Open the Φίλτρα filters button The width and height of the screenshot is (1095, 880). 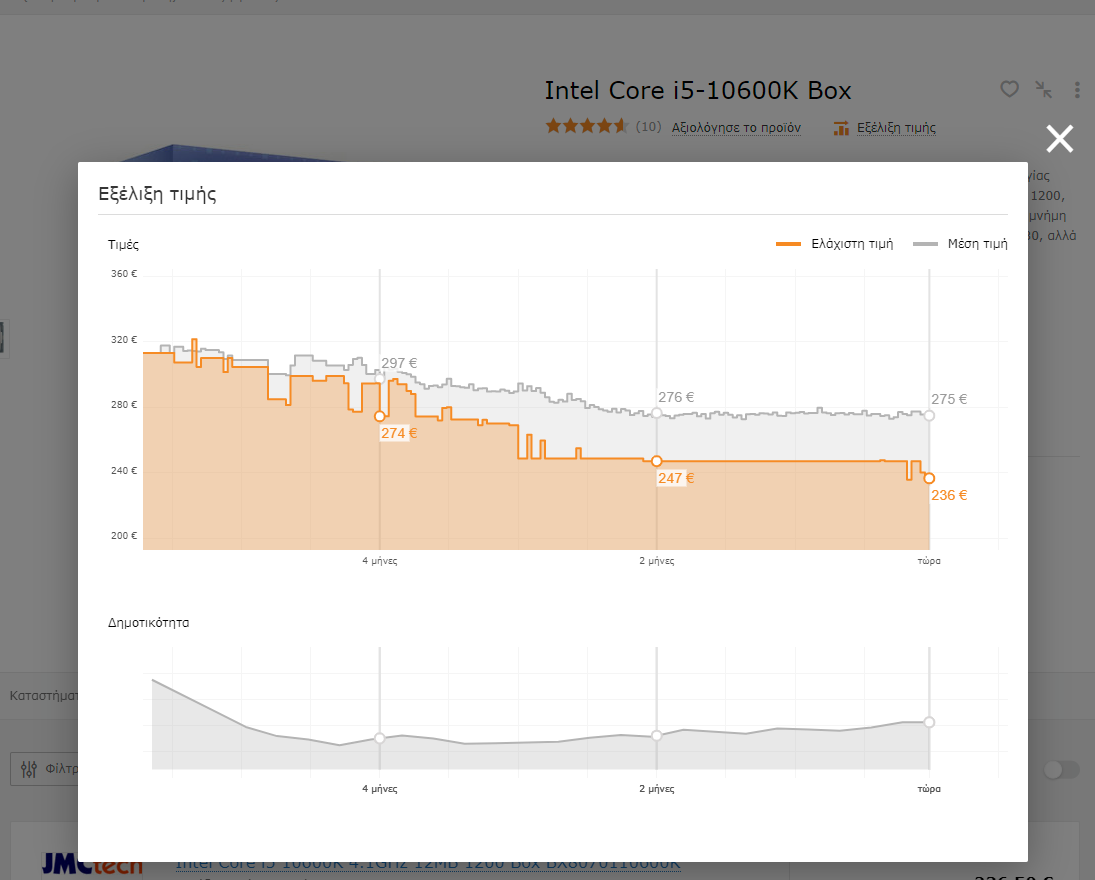click(x=45, y=769)
